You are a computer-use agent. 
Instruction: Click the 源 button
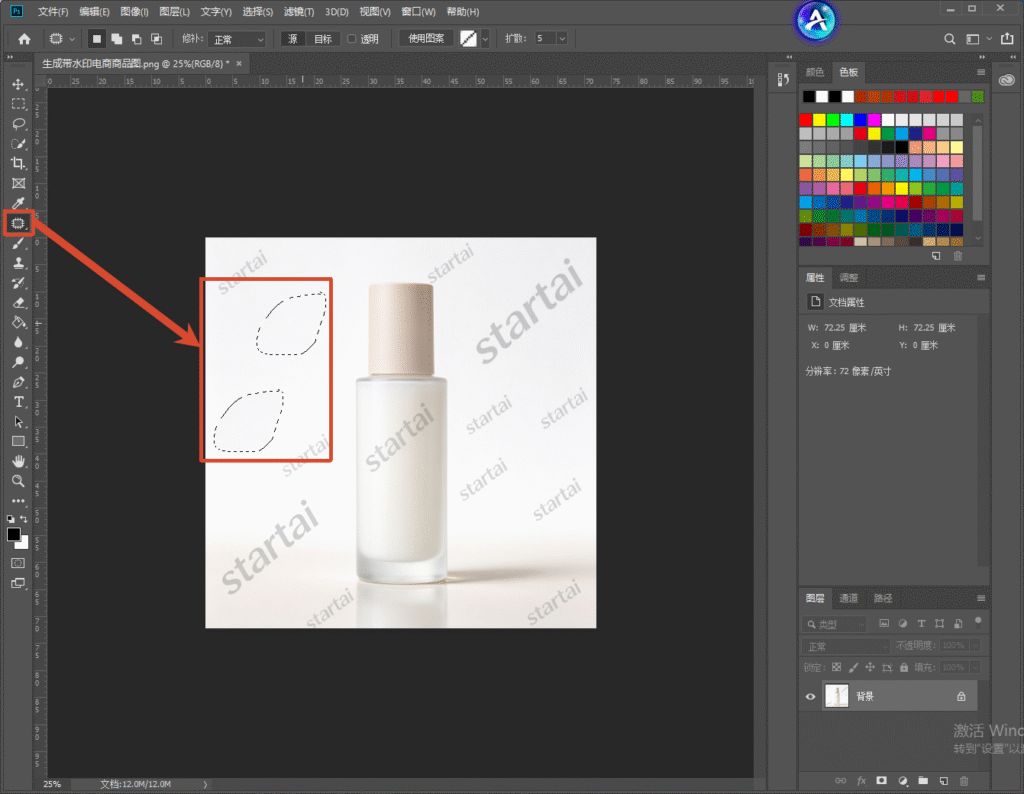[293, 39]
